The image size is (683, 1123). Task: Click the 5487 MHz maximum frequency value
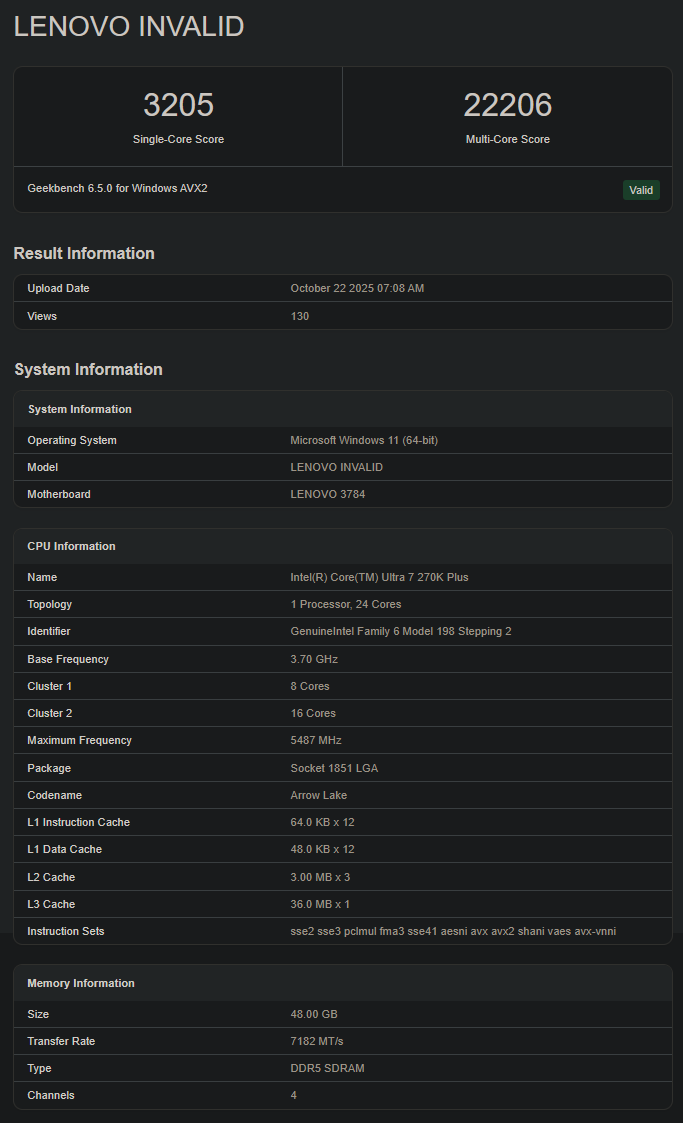pyautogui.click(x=316, y=740)
